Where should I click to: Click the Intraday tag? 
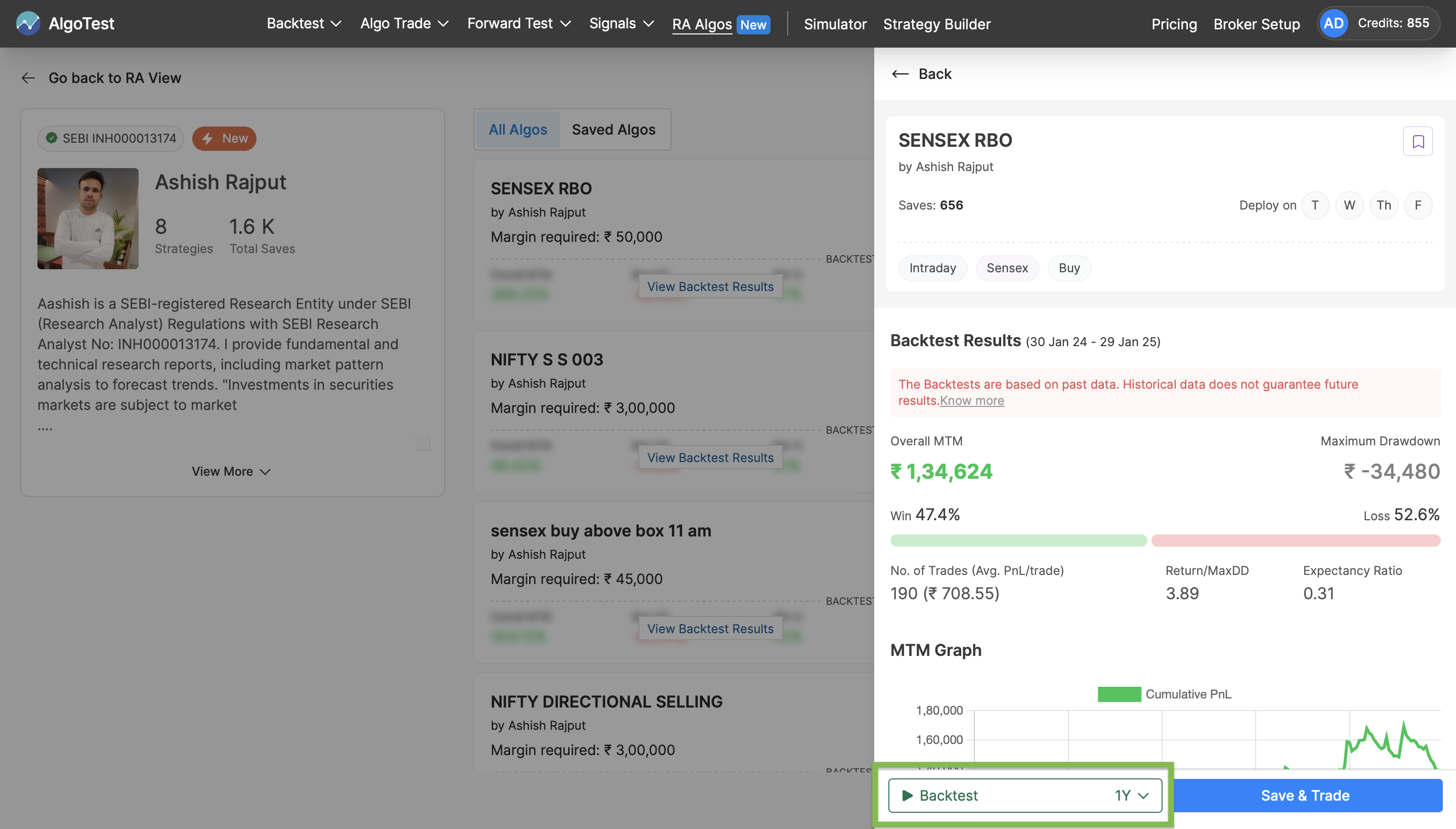point(932,268)
